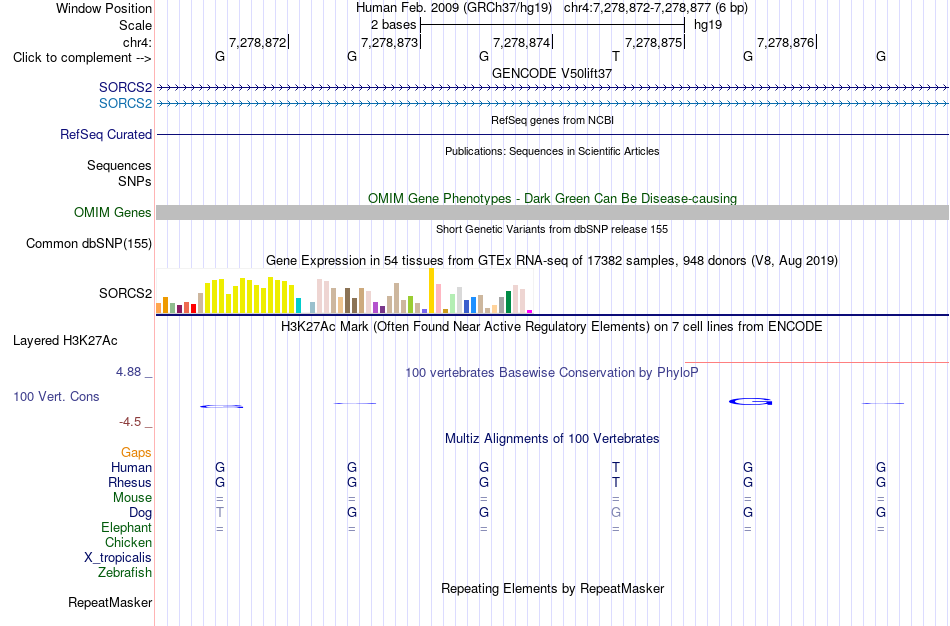Click the dark green bar in the GTEx chart
This screenshot has width=950, height=626.
click(x=508, y=302)
